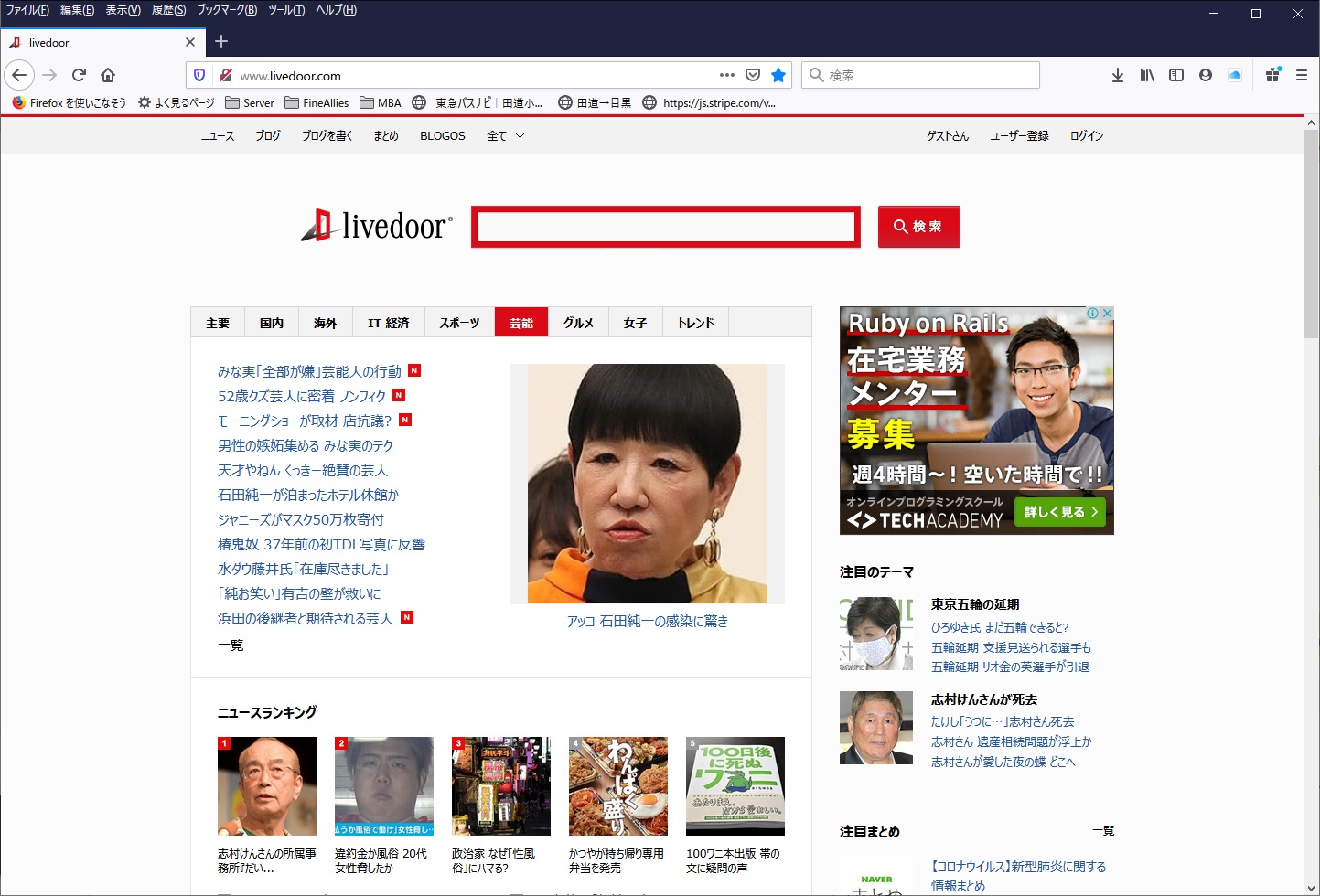Open the browser home page icon
This screenshot has width=1320, height=896.
[x=108, y=75]
